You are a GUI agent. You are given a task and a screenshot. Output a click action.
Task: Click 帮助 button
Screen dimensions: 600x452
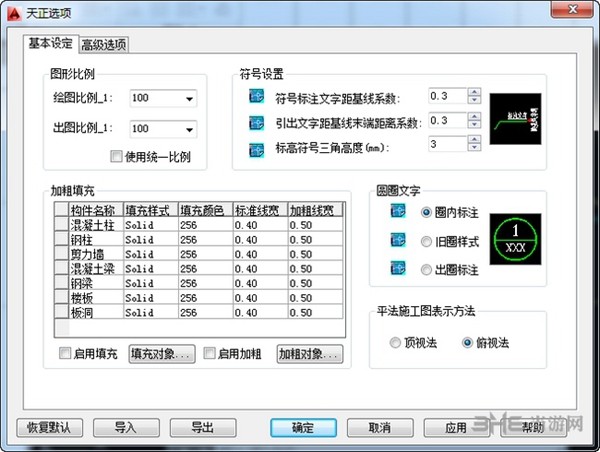(534, 428)
